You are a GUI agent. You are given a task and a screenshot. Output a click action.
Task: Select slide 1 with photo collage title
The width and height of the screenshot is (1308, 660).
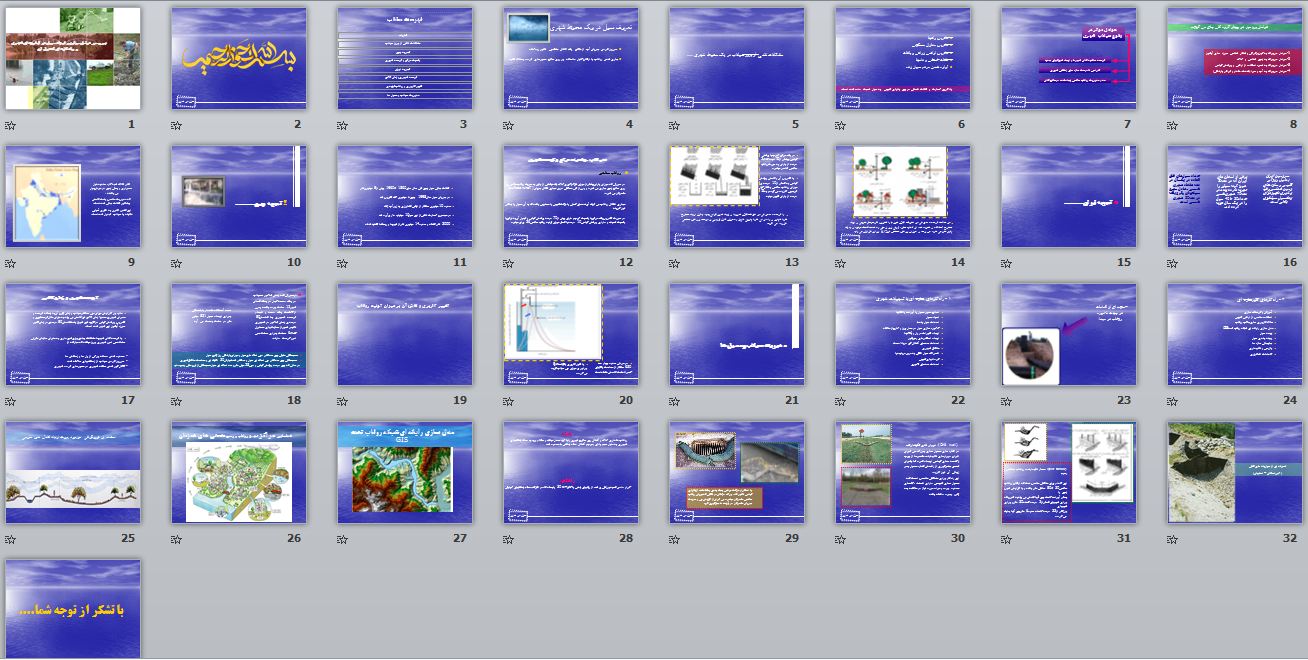[73, 59]
